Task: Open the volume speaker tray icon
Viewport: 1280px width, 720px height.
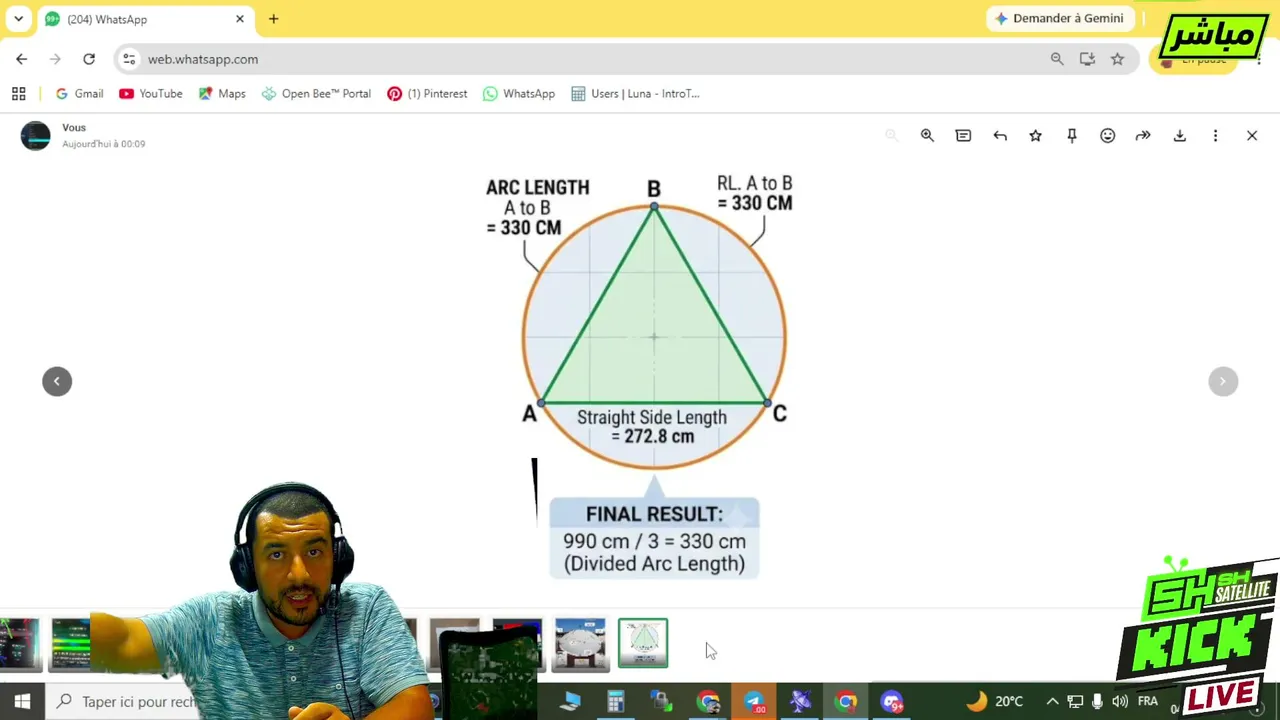Action: click(x=1120, y=702)
